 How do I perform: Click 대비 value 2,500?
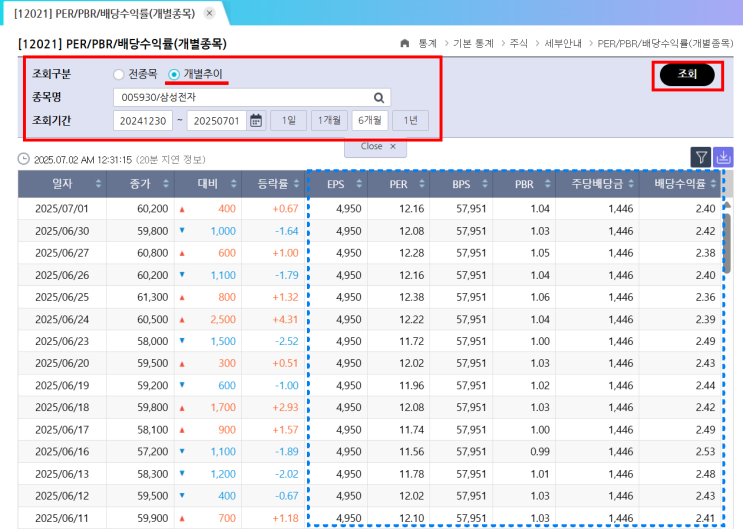click(223, 319)
